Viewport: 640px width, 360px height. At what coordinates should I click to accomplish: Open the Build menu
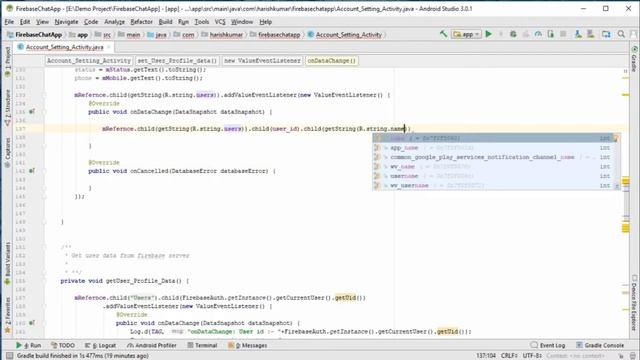coord(165,22)
